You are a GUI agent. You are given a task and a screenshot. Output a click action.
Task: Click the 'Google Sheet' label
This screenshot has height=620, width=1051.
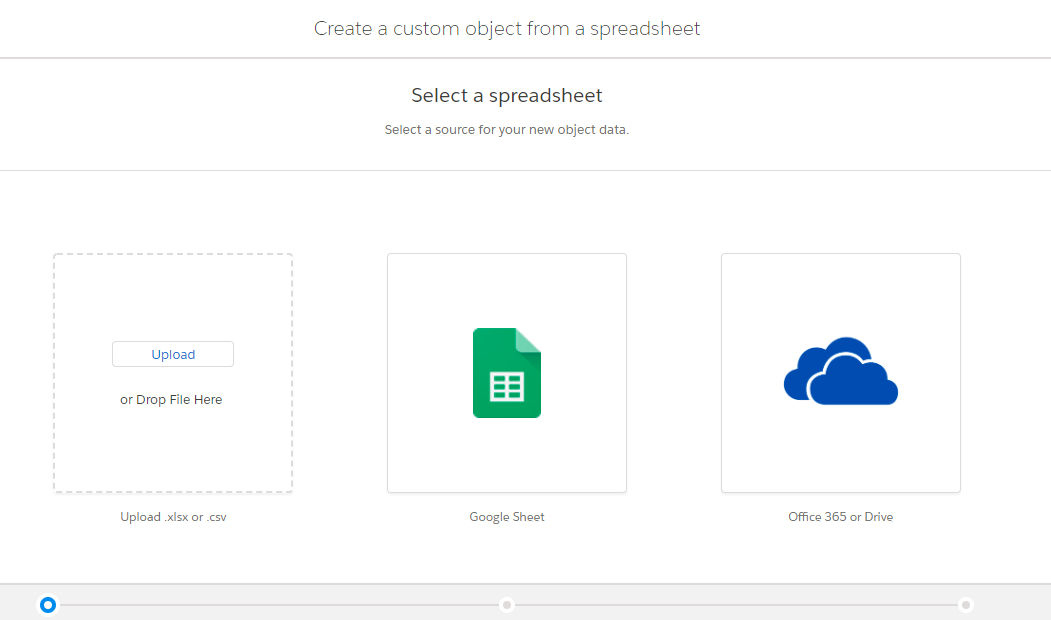(507, 517)
